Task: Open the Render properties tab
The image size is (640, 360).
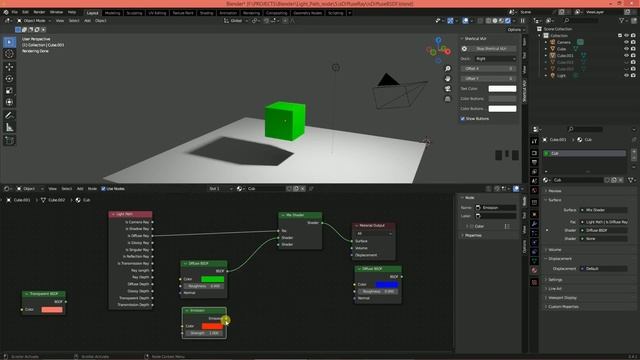Action: [534, 153]
